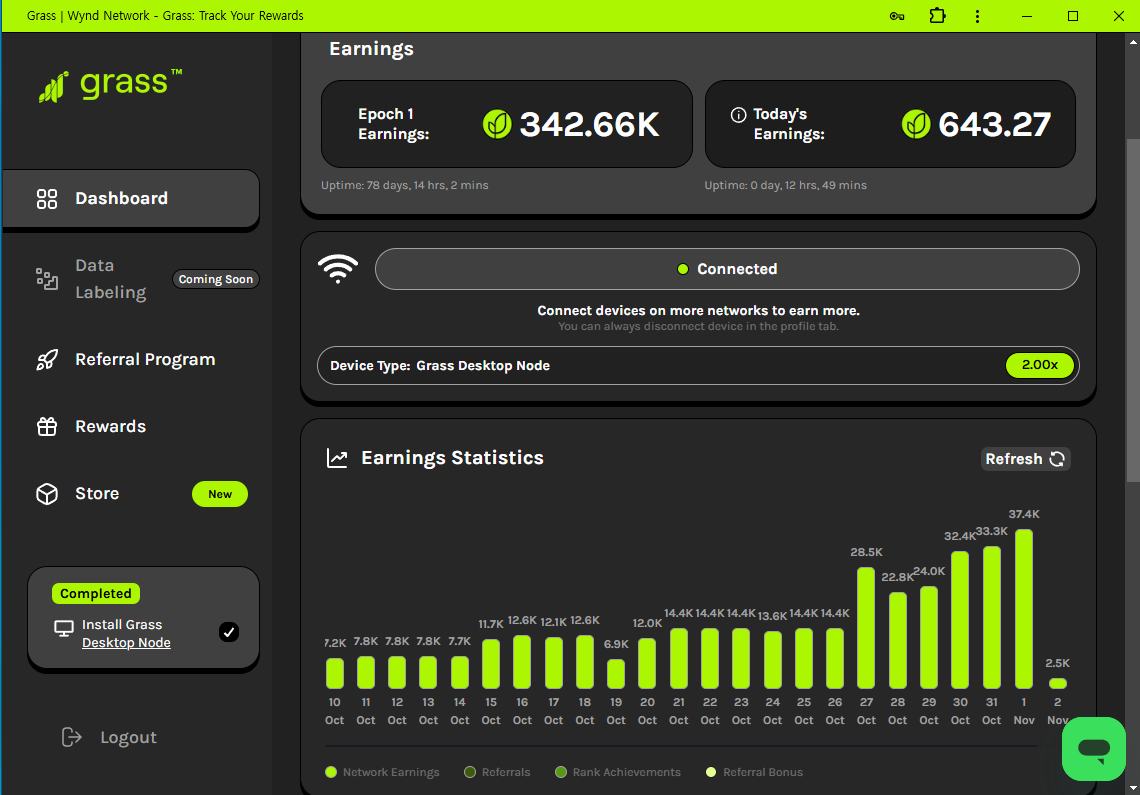Click the Today's Earnings leaf icon
This screenshot has width=1140, height=795.
916,124
